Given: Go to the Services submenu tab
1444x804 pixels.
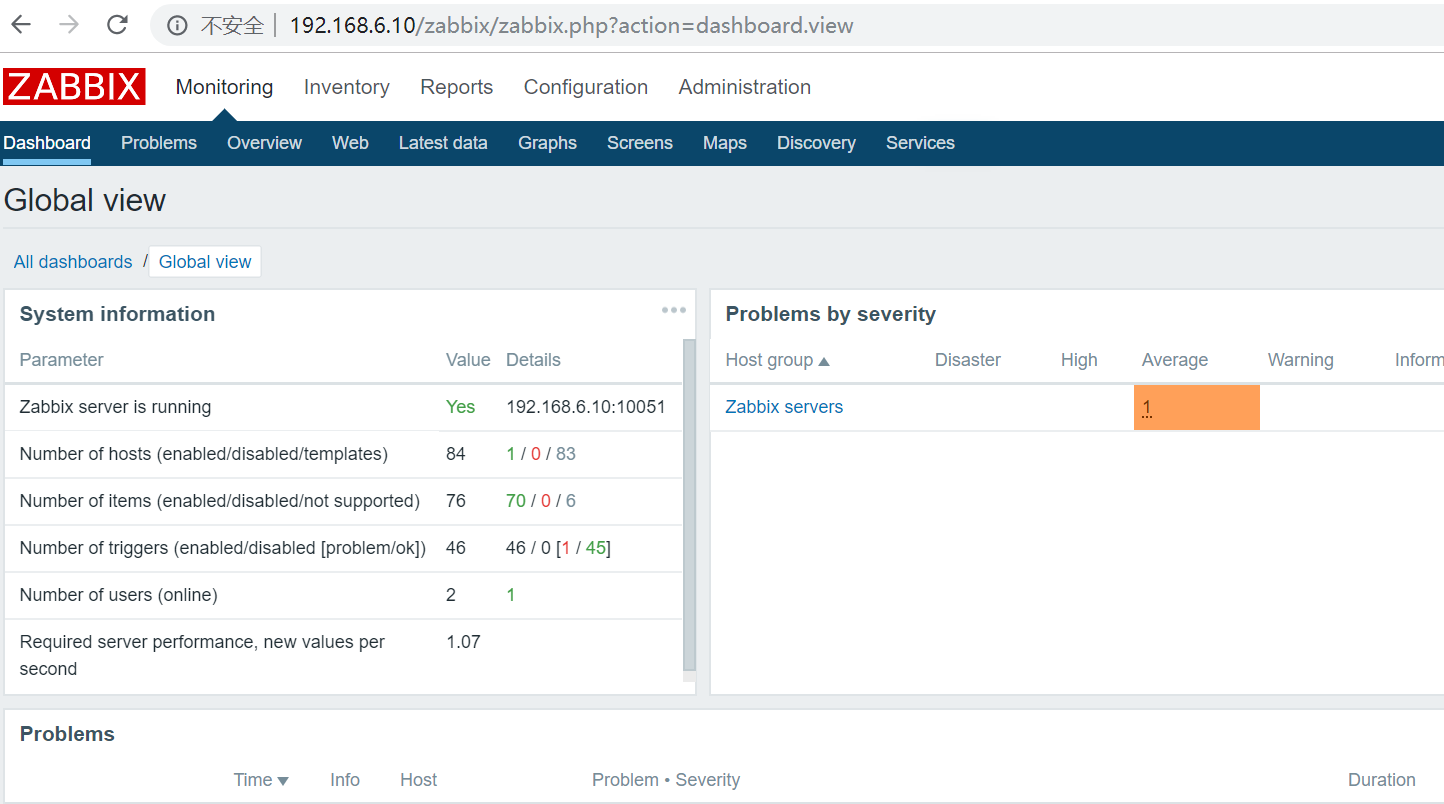Looking at the screenshot, I should pos(920,143).
